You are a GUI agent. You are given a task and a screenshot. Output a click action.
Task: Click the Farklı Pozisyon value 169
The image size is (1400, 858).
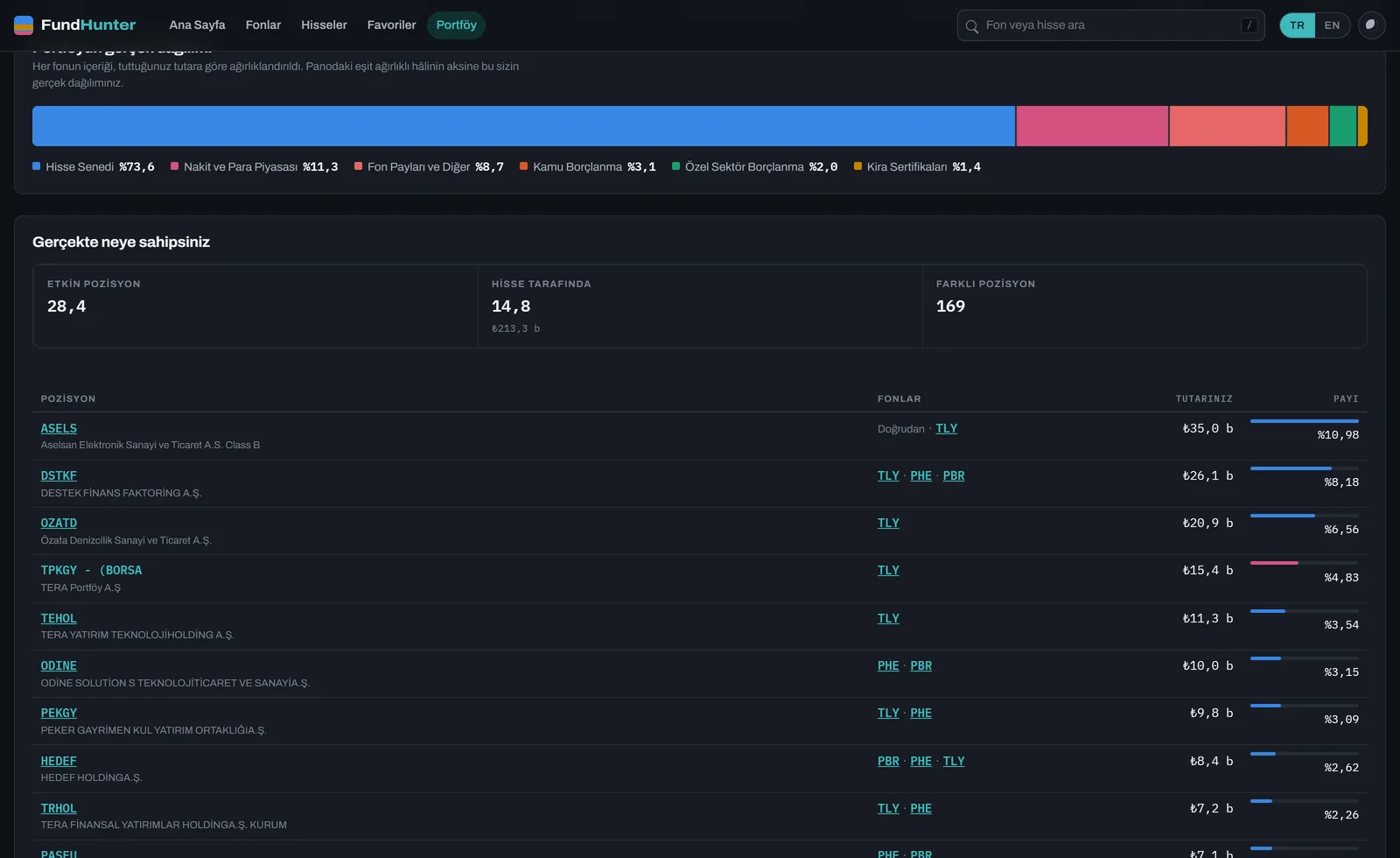click(950, 306)
